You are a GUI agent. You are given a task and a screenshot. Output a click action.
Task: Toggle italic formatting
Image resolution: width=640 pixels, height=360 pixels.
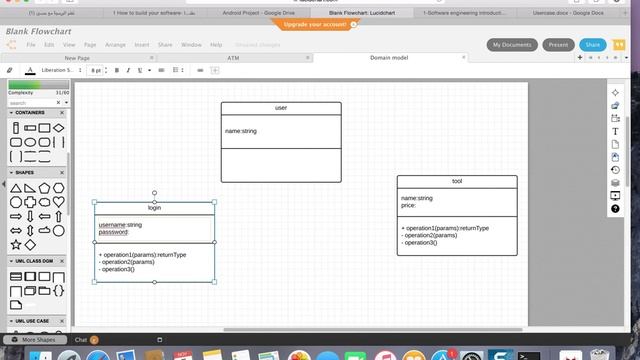click(128, 70)
